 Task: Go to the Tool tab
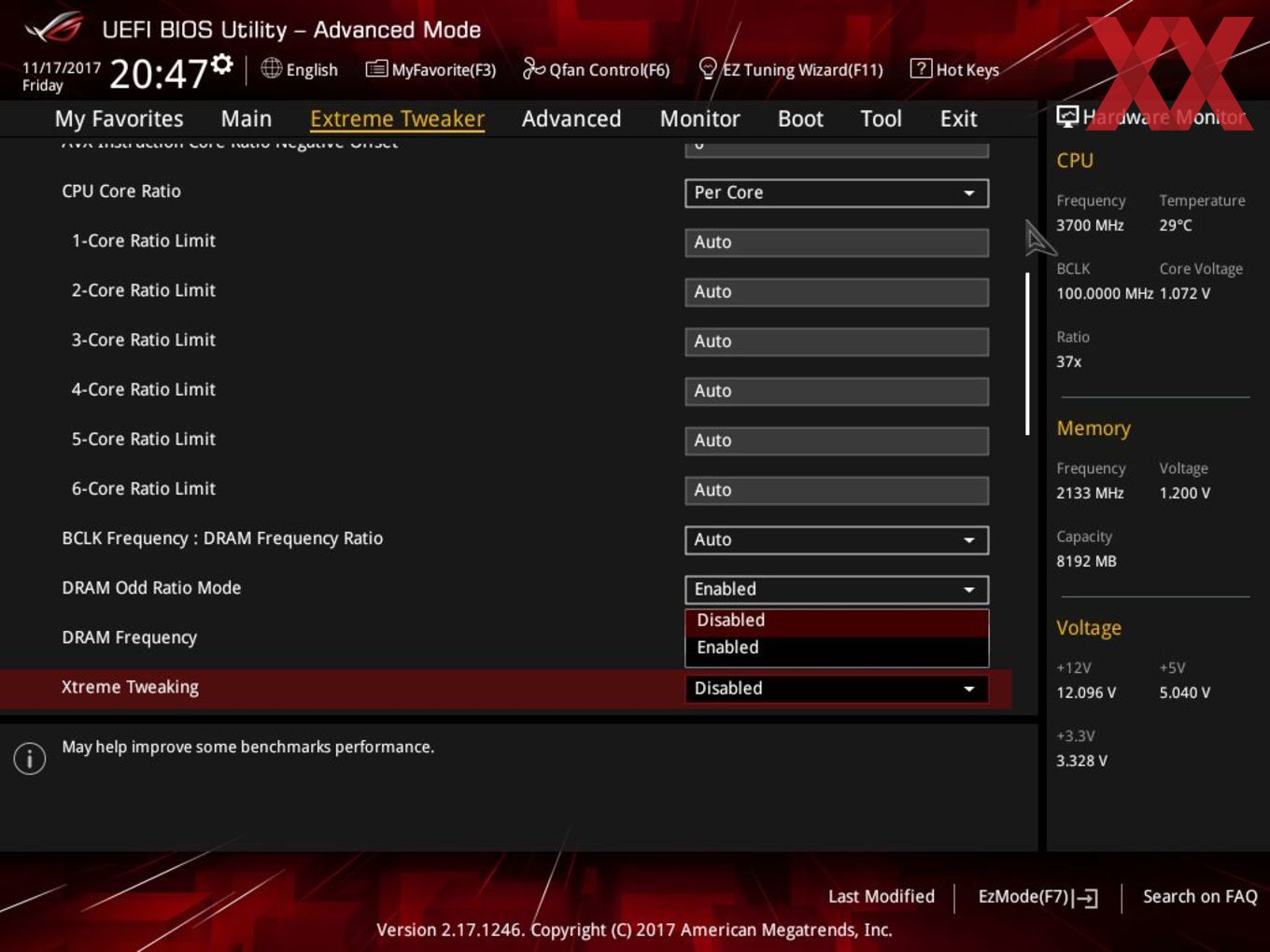point(881,119)
